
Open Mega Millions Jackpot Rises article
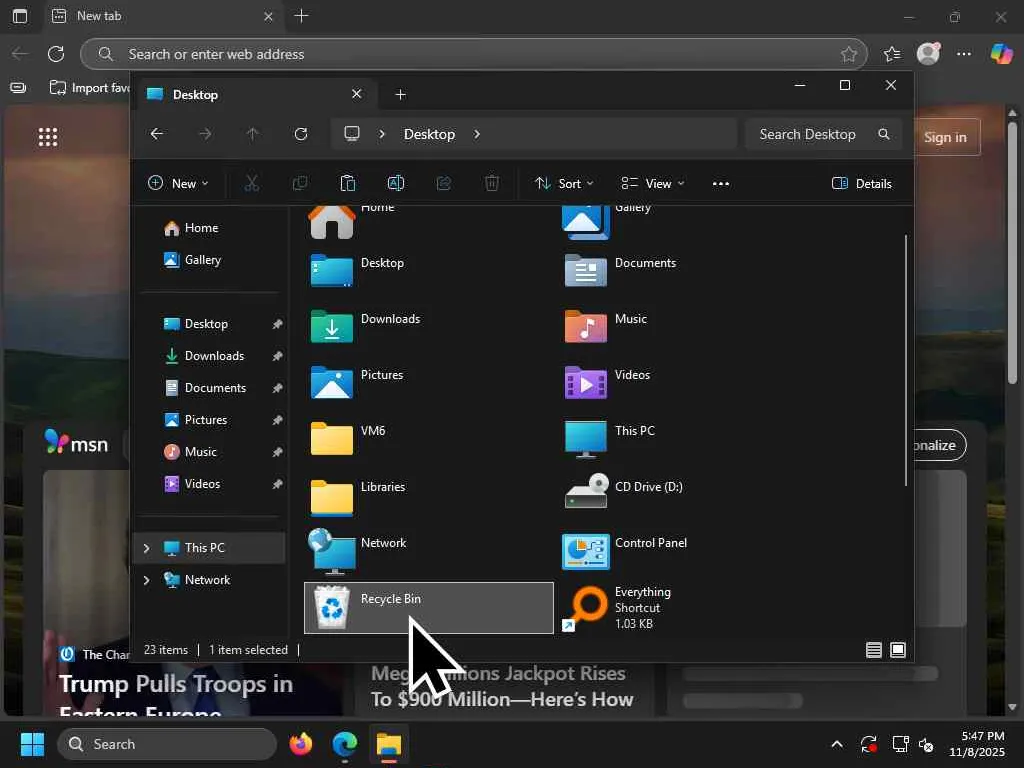click(502, 686)
